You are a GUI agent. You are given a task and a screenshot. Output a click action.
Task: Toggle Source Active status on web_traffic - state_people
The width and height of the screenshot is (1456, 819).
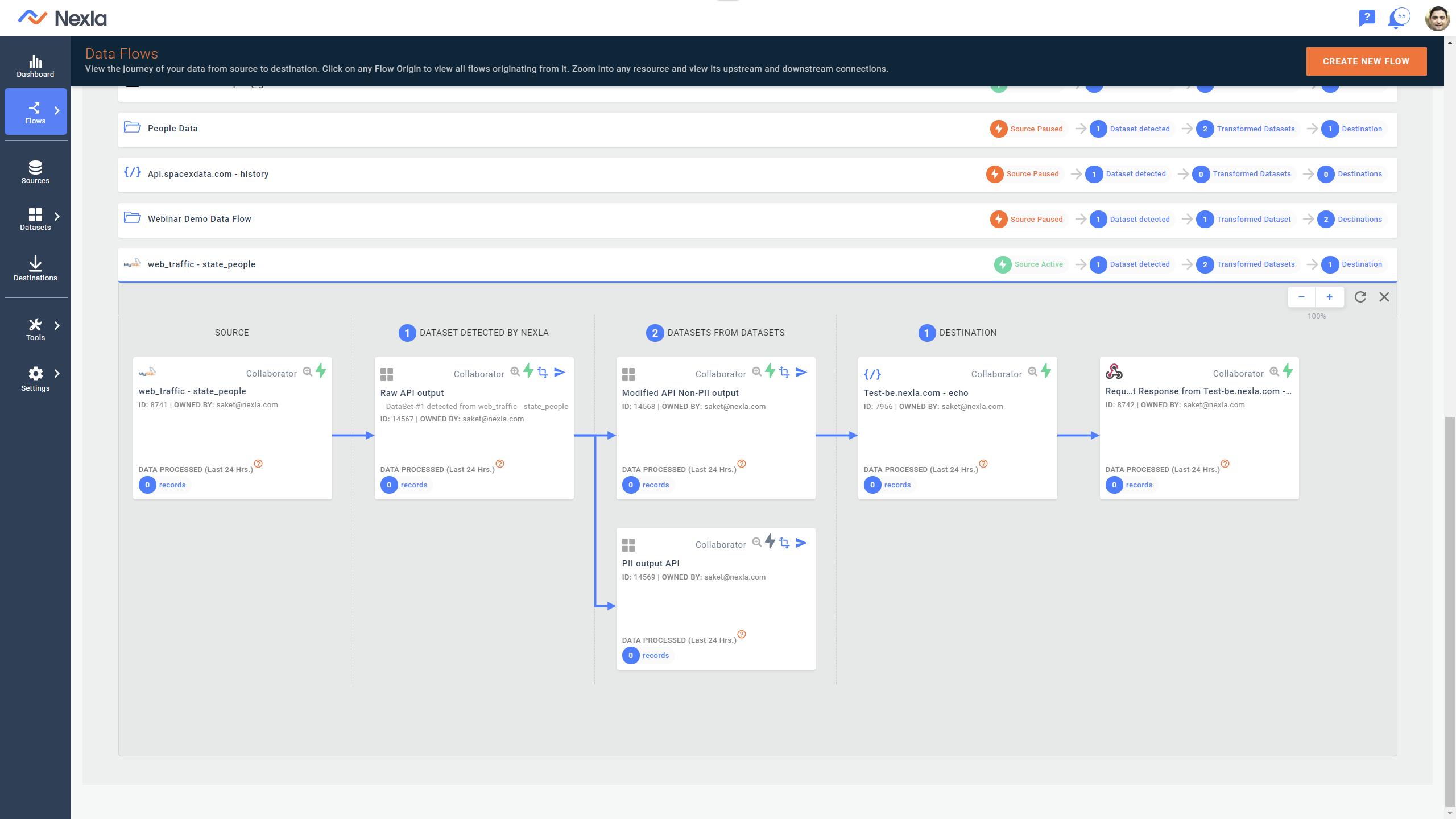pos(1002,264)
